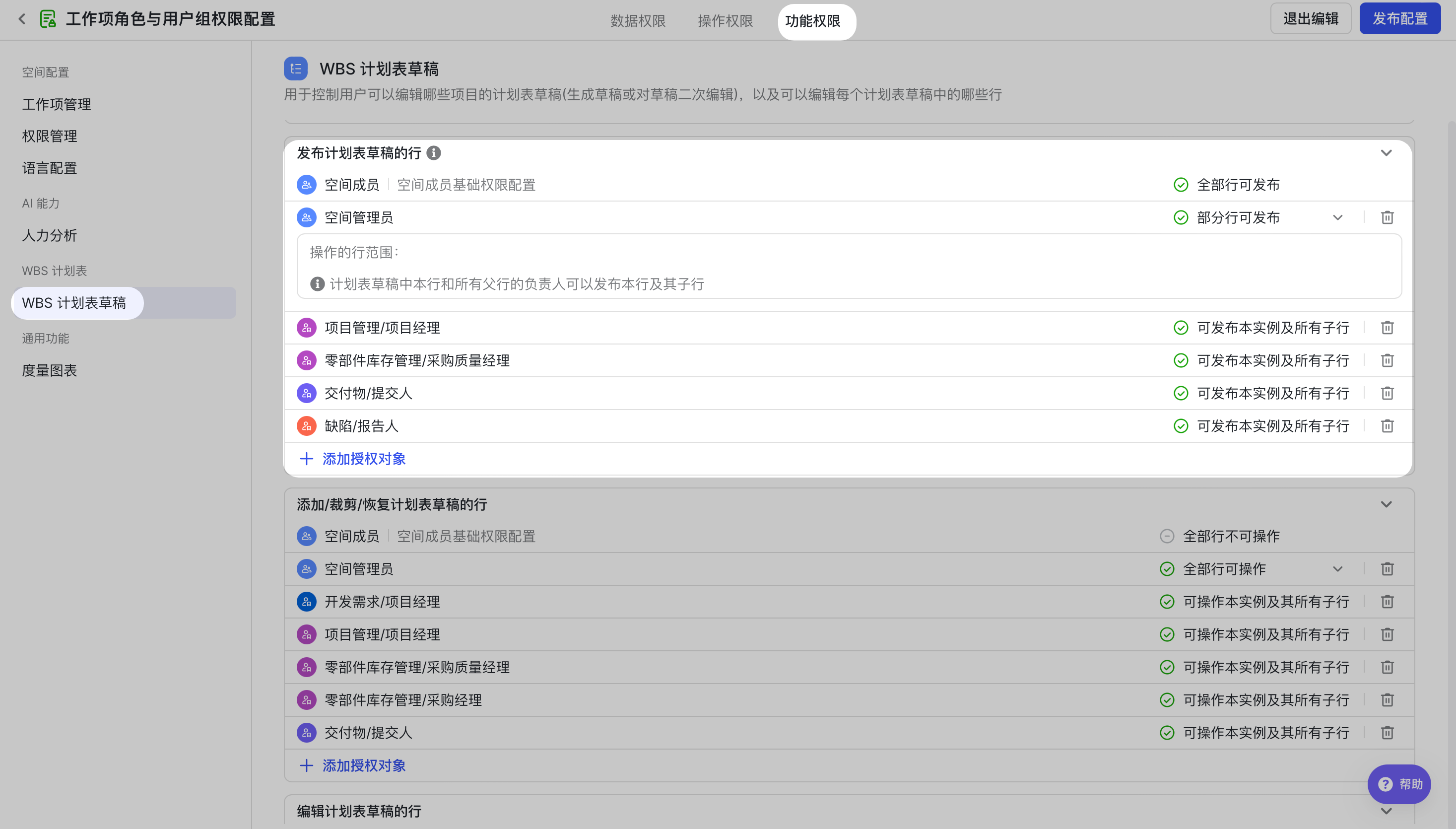Click 空间成员基础权限配置 in the publish section
Viewport: 1456px width, 829px height.
click(x=466, y=185)
